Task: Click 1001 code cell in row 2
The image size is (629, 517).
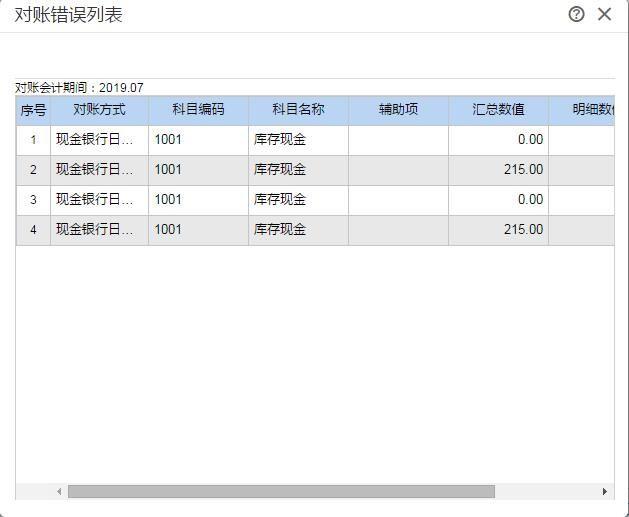Action: (199, 170)
